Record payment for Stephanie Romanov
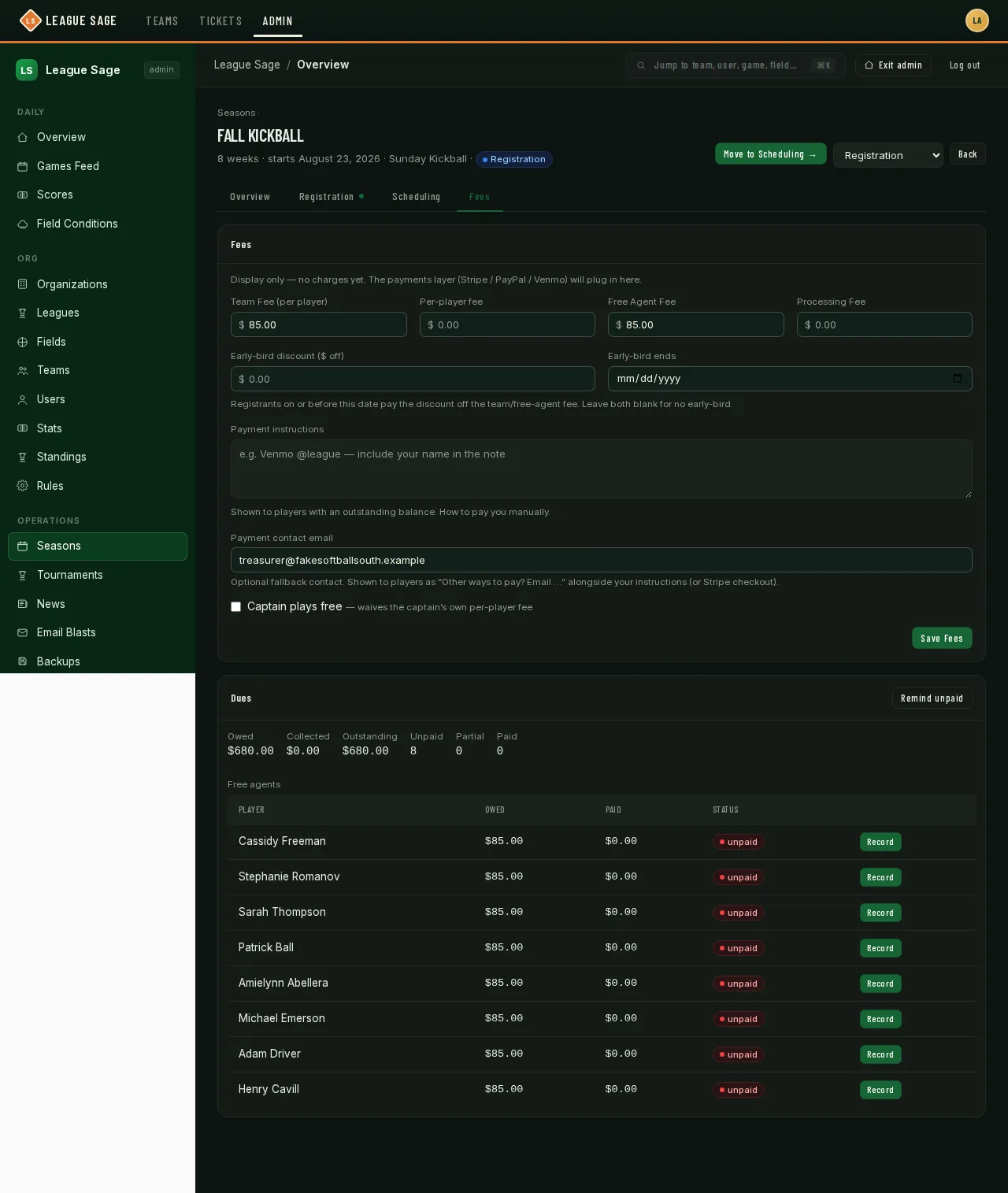 (880, 877)
